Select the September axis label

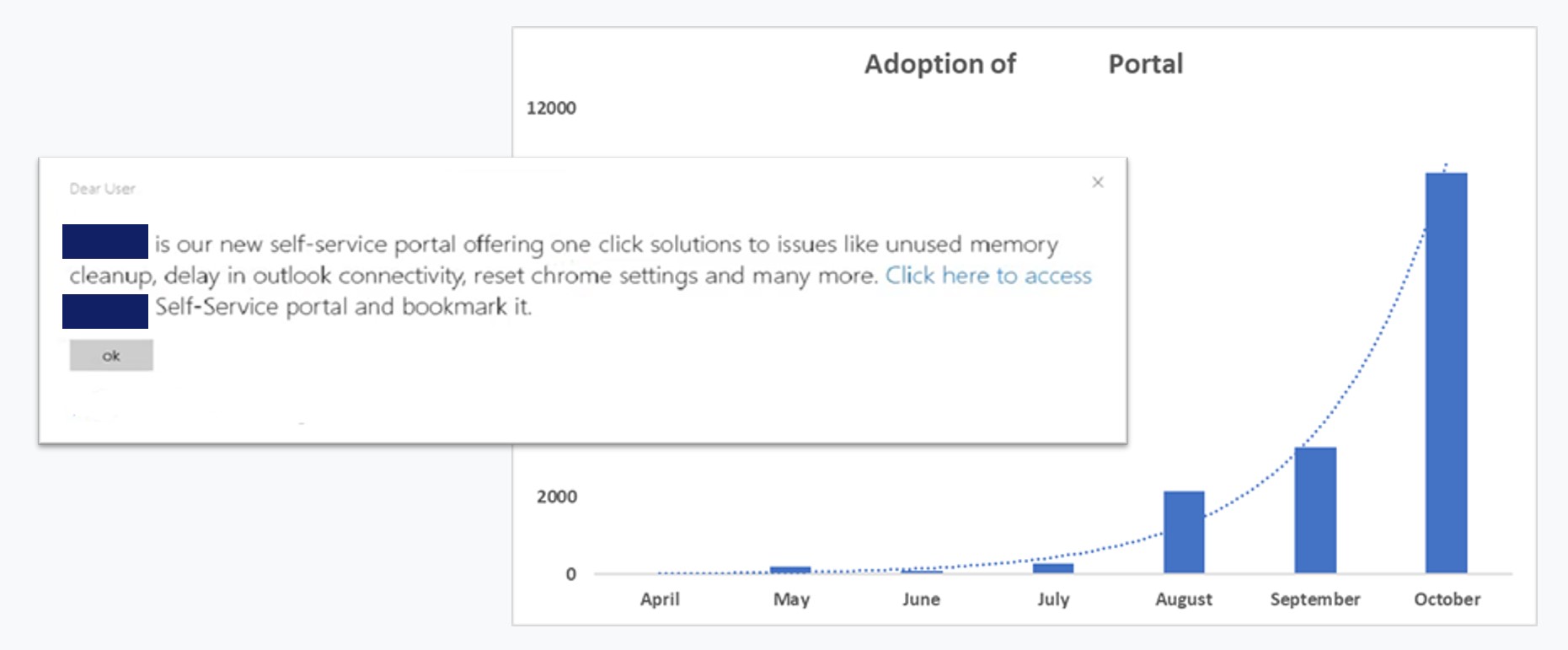[1314, 599]
